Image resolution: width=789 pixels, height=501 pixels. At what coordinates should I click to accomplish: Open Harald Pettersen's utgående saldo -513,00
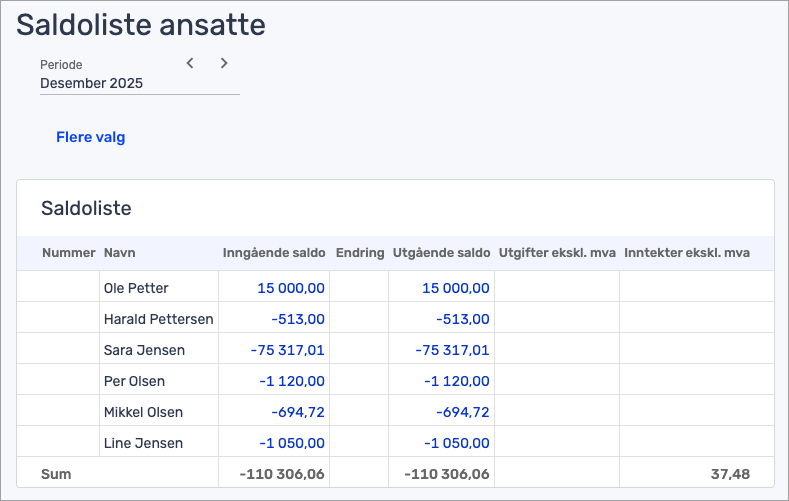[x=462, y=319]
